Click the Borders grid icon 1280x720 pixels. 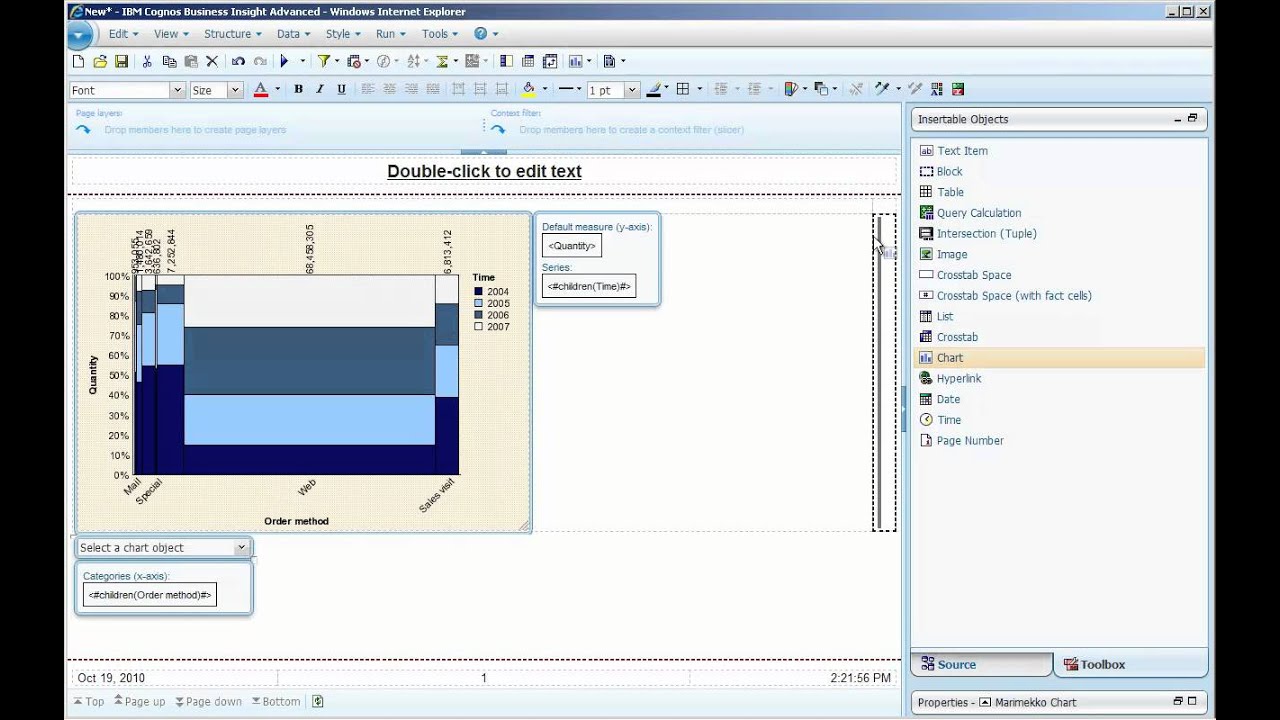683,89
